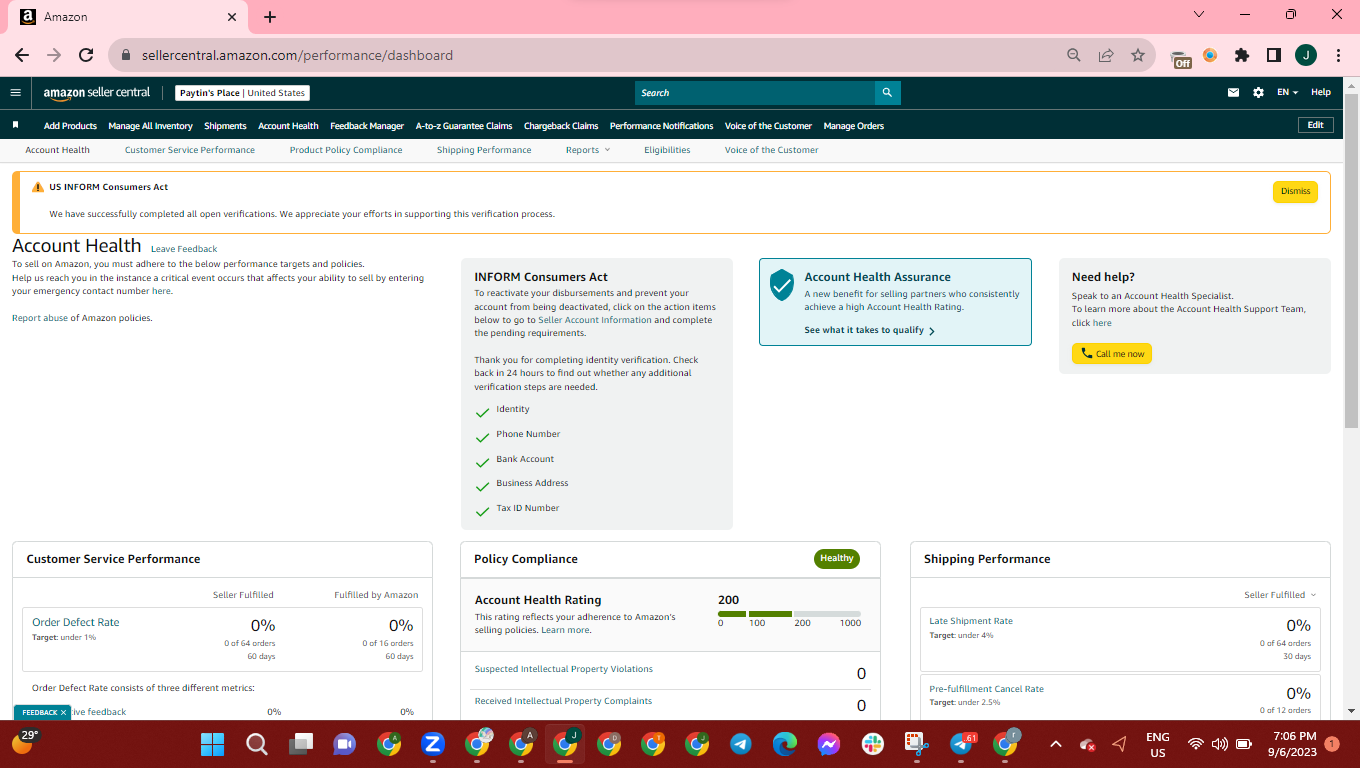Open the Report abuse link

point(40,318)
